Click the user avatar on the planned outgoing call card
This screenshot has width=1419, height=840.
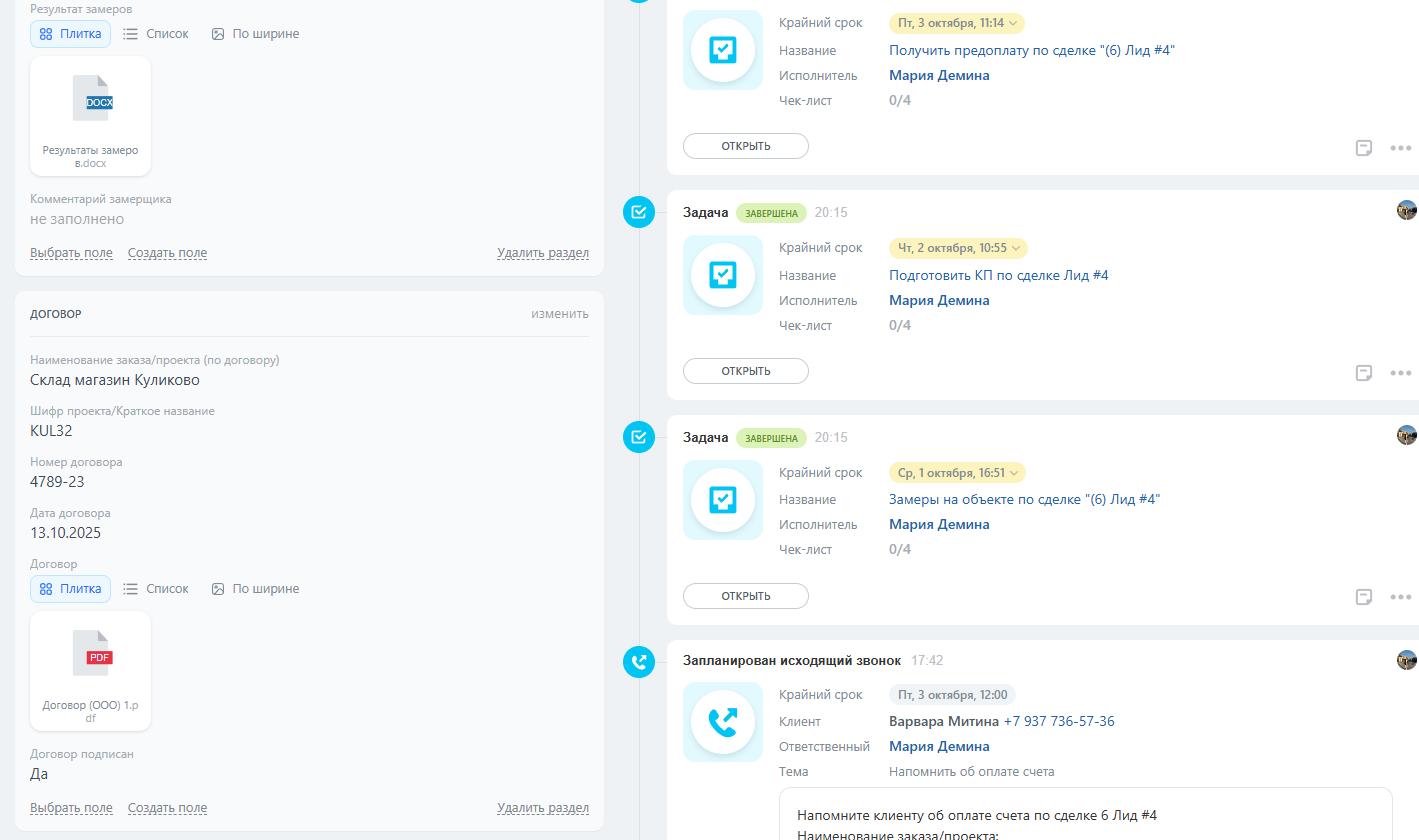point(1407,660)
